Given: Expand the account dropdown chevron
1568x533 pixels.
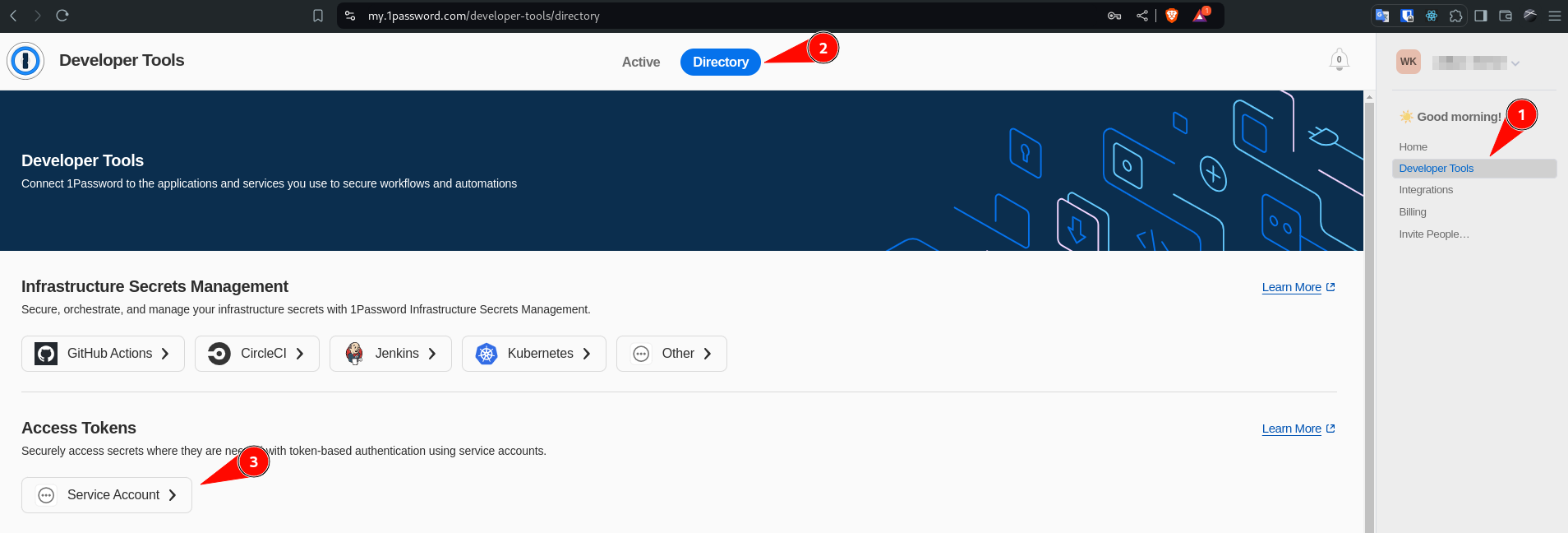Looking at the screenshot, I should click(1515, 63).
